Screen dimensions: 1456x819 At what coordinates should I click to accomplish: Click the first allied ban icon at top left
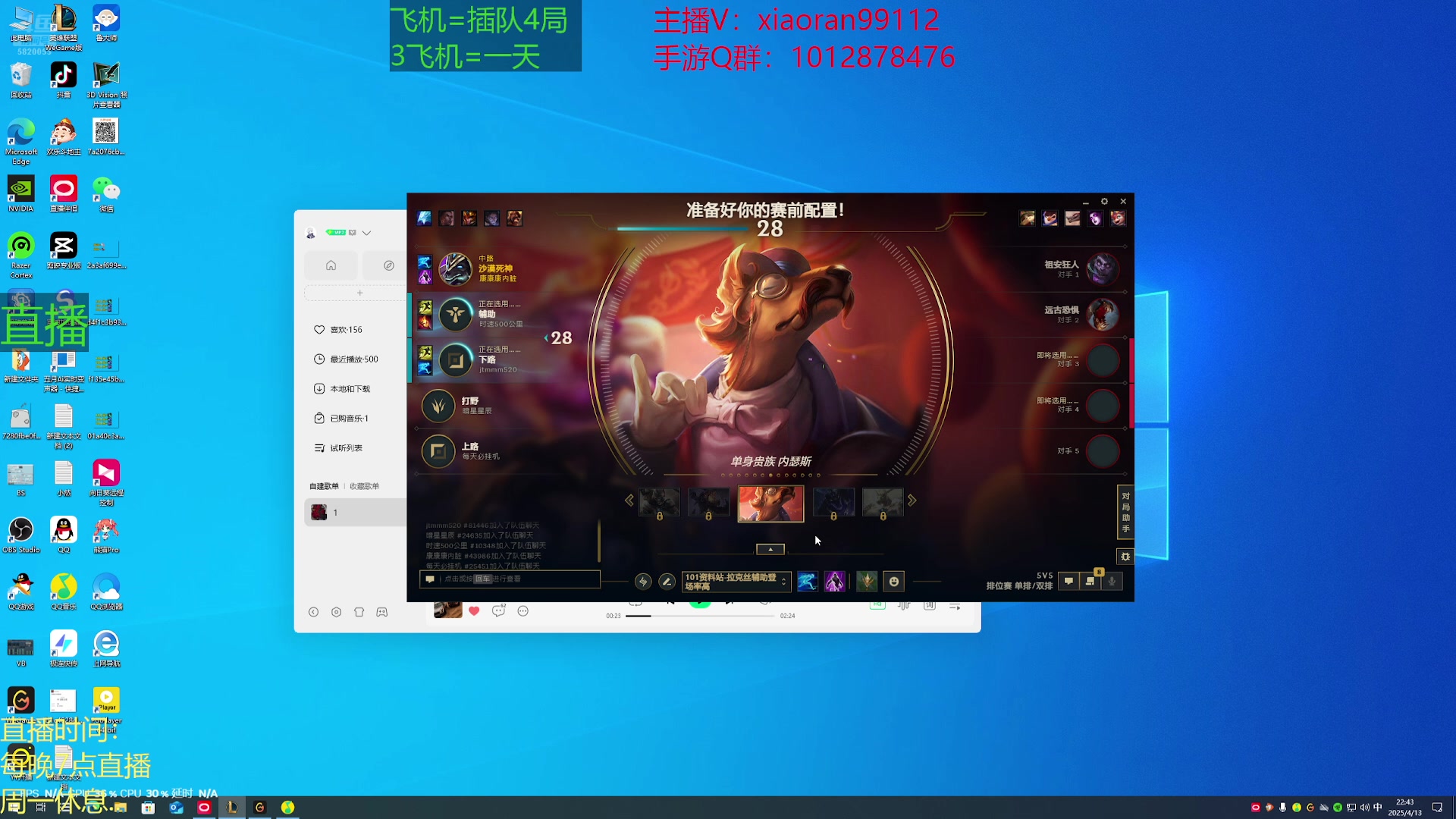424,218
